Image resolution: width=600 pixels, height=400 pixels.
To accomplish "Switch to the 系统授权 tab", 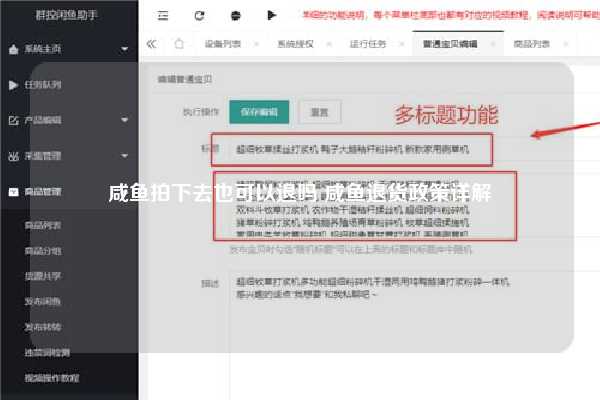I will point(295,44).
